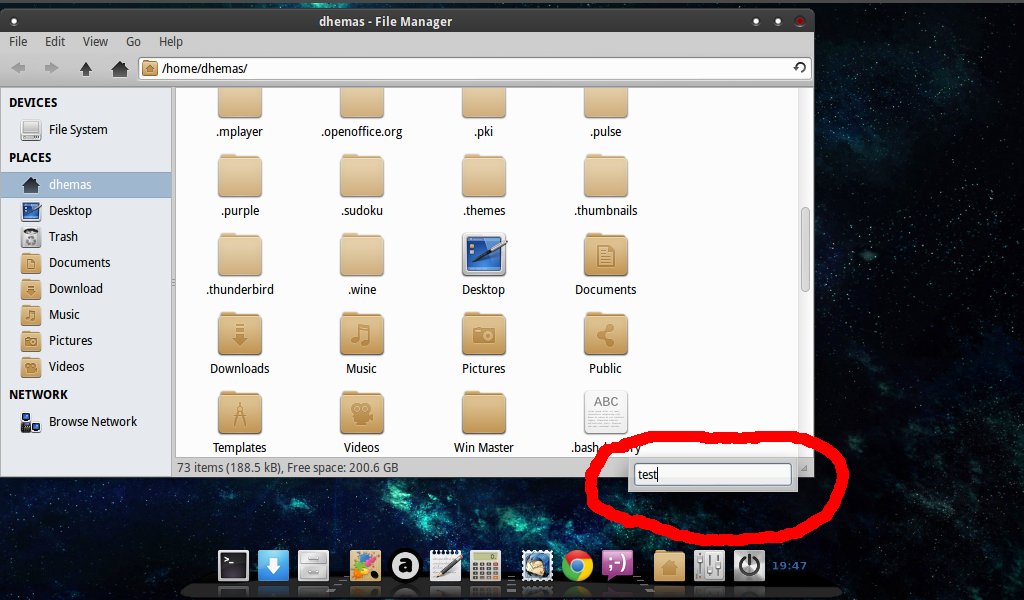1024x600 pixels.
Task: Open Google Chrome from the dock
Action: point(576,566)
